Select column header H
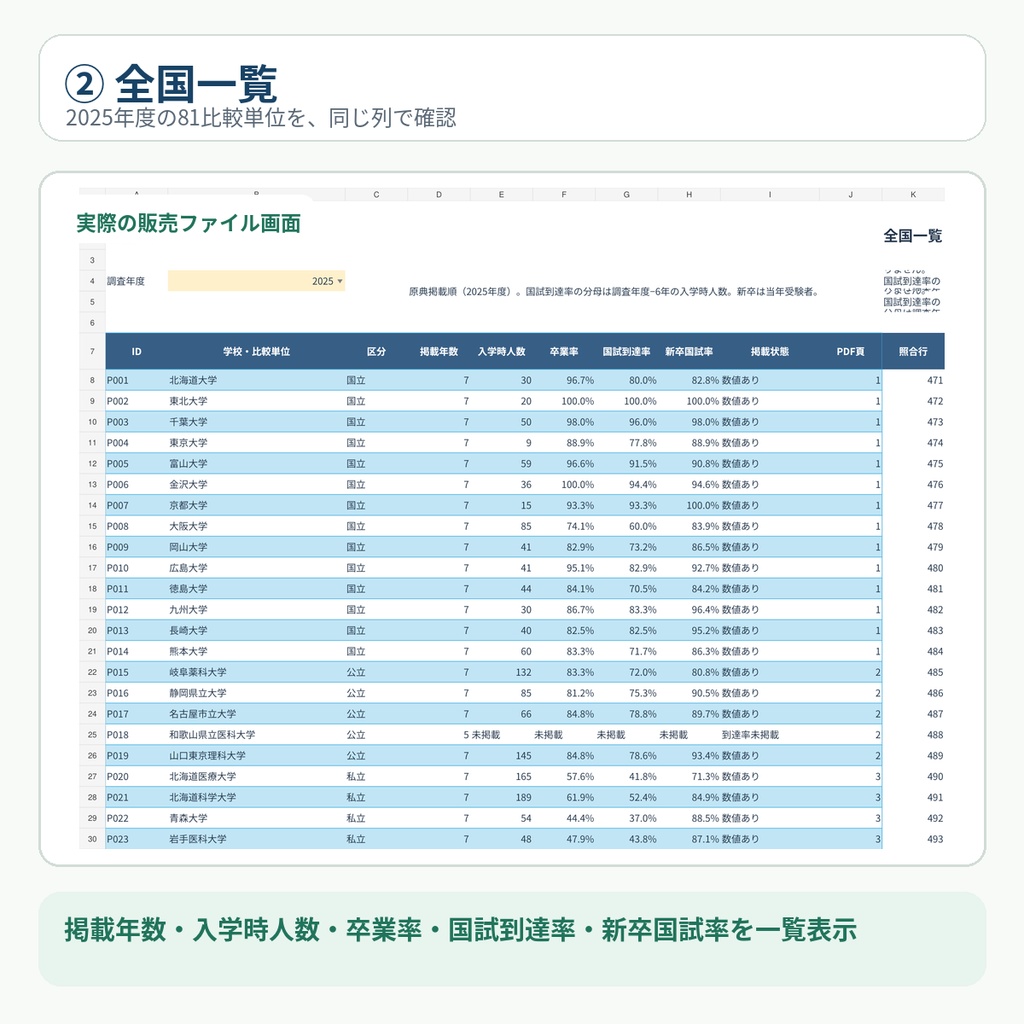 coord(689,195)
